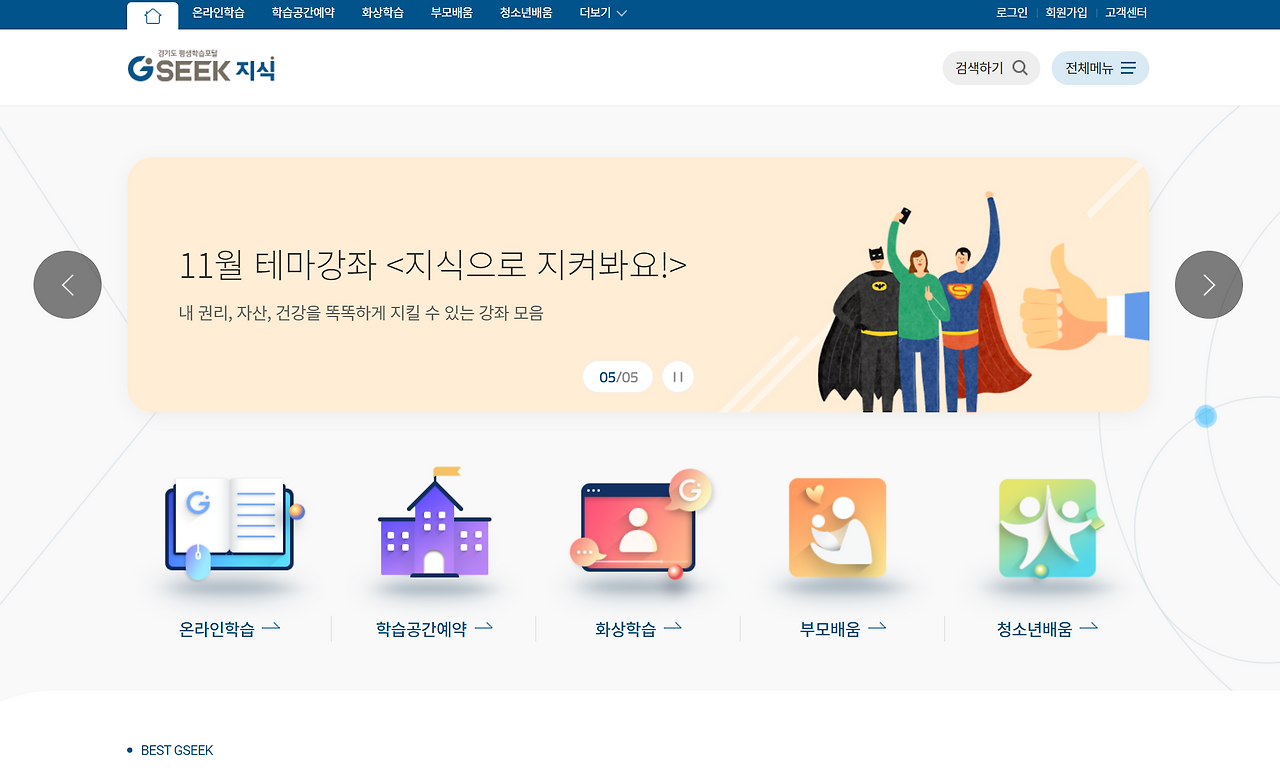Select 화상학습 in the top navigation
The width and height of the screenshot is (1280, 768).
point(383,13)
